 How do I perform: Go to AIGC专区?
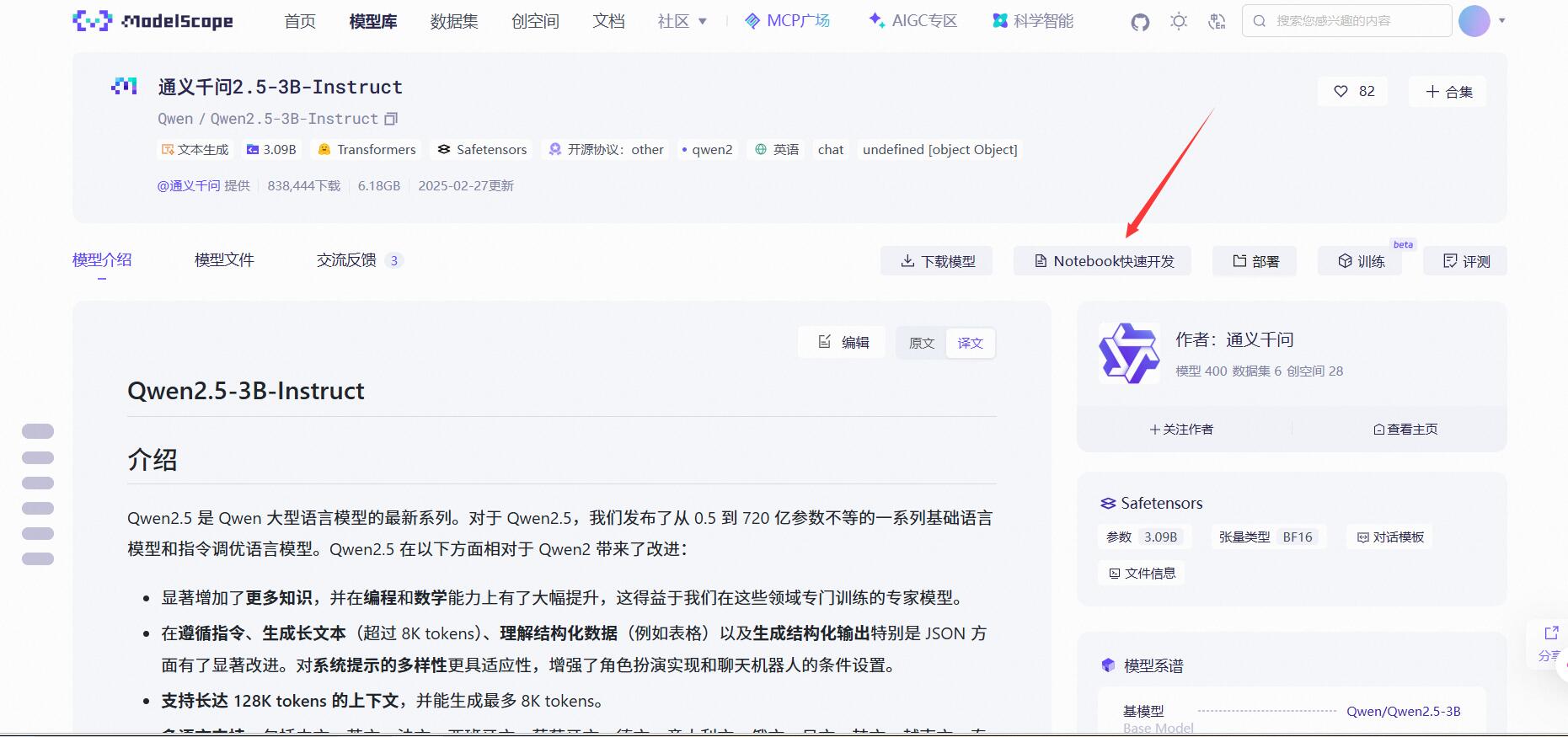pos(913,21)
